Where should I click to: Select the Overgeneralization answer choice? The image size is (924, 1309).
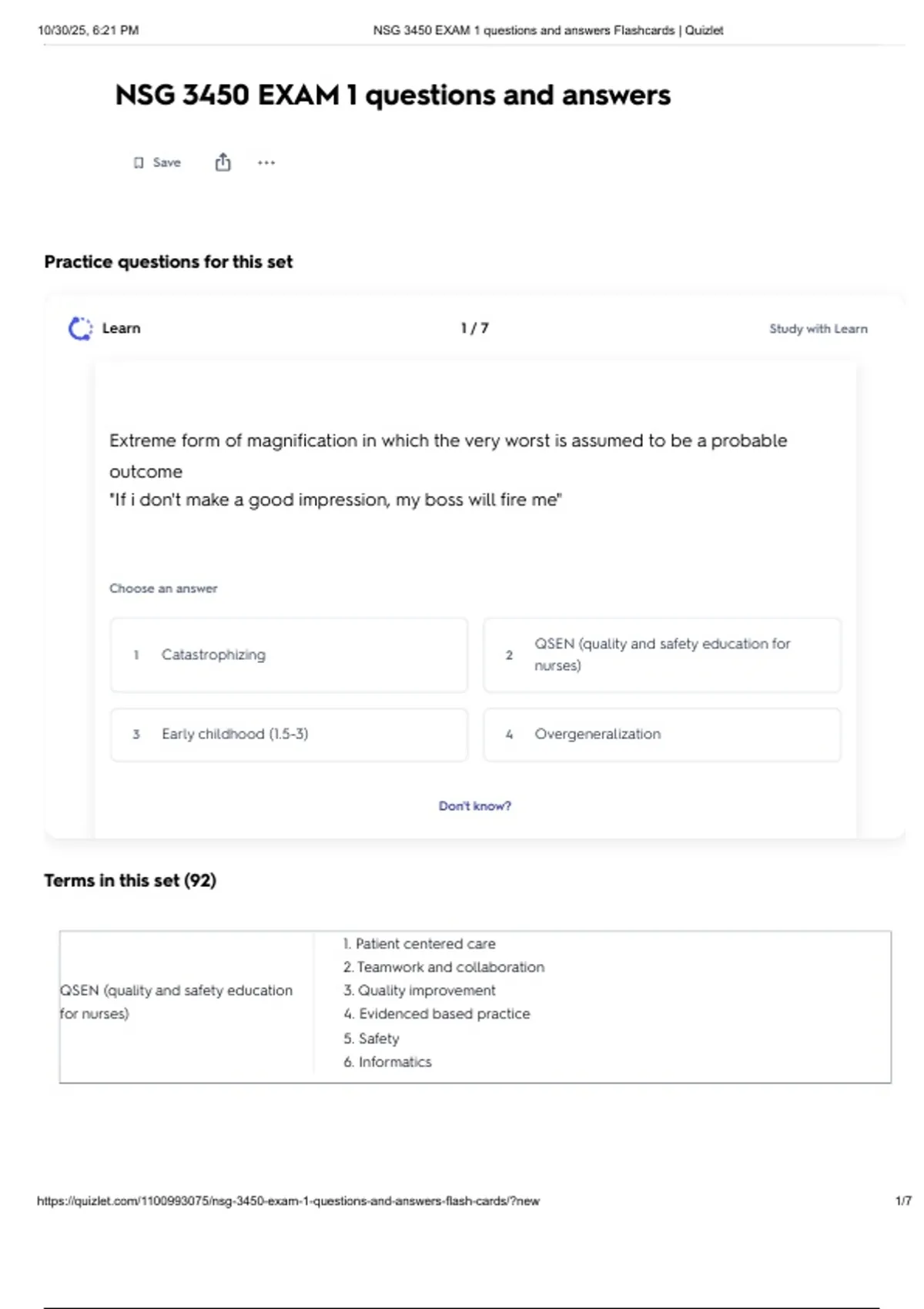(661, 735)
